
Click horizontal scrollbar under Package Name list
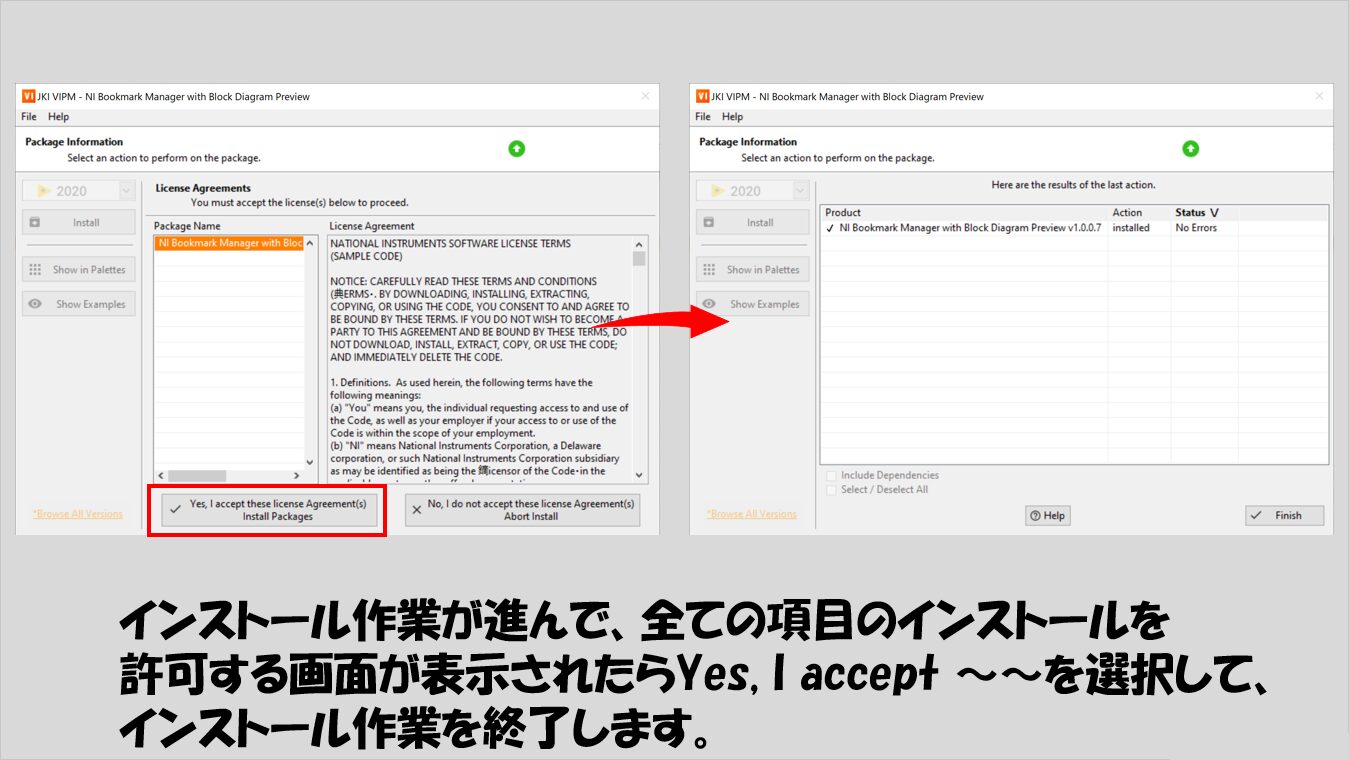click(228, 476)
